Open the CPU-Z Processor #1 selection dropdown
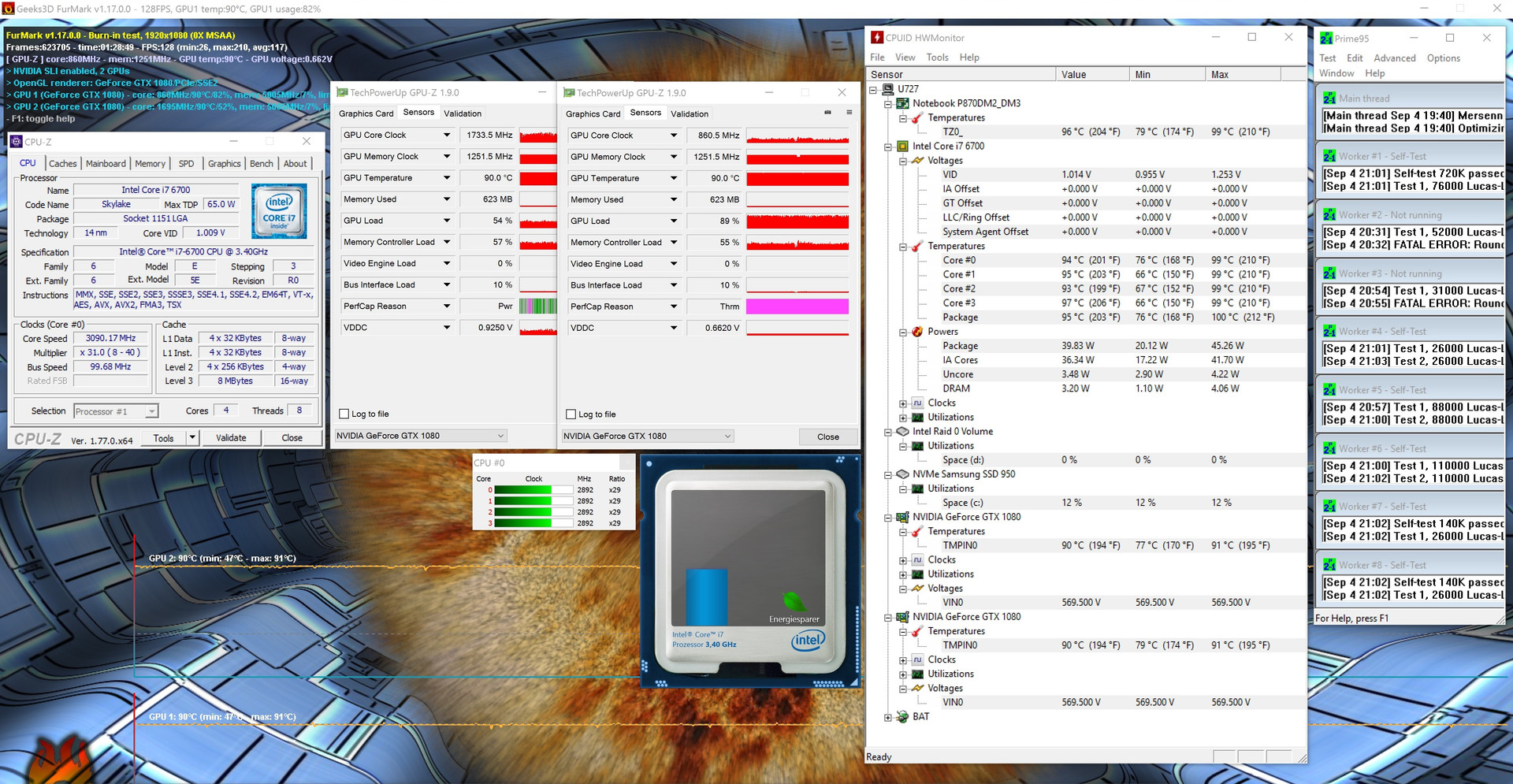 pos(116,411)
